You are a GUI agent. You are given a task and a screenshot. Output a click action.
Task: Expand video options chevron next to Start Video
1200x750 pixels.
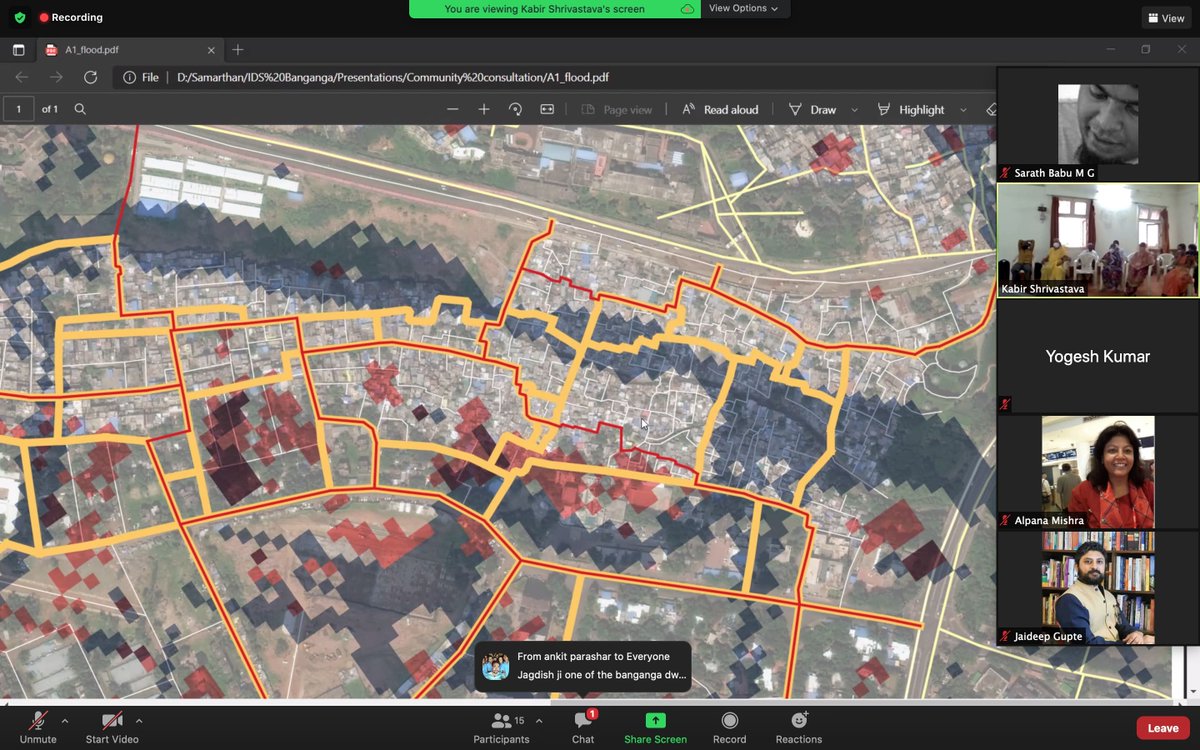(x=139, y=721)
